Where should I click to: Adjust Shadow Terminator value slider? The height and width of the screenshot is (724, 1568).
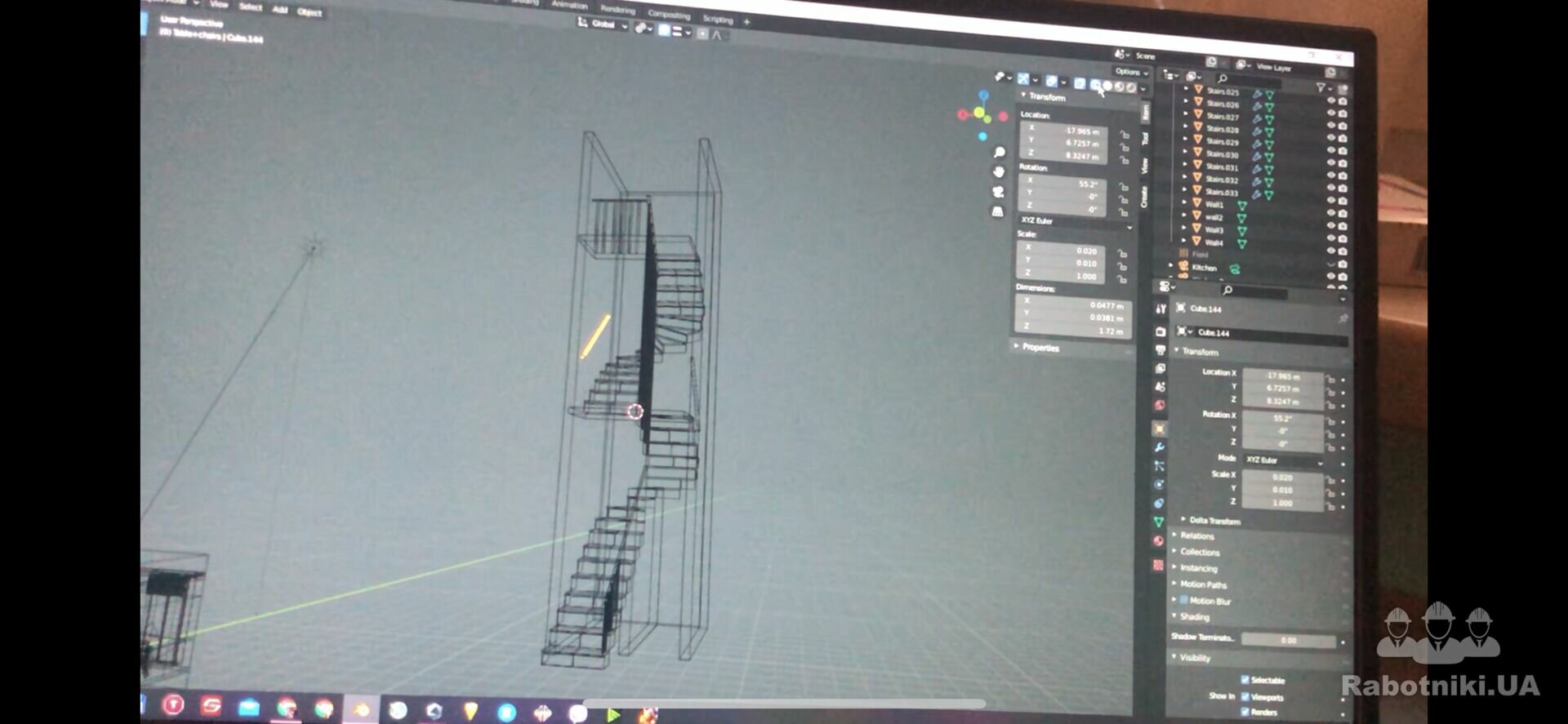click(1288, 640)
